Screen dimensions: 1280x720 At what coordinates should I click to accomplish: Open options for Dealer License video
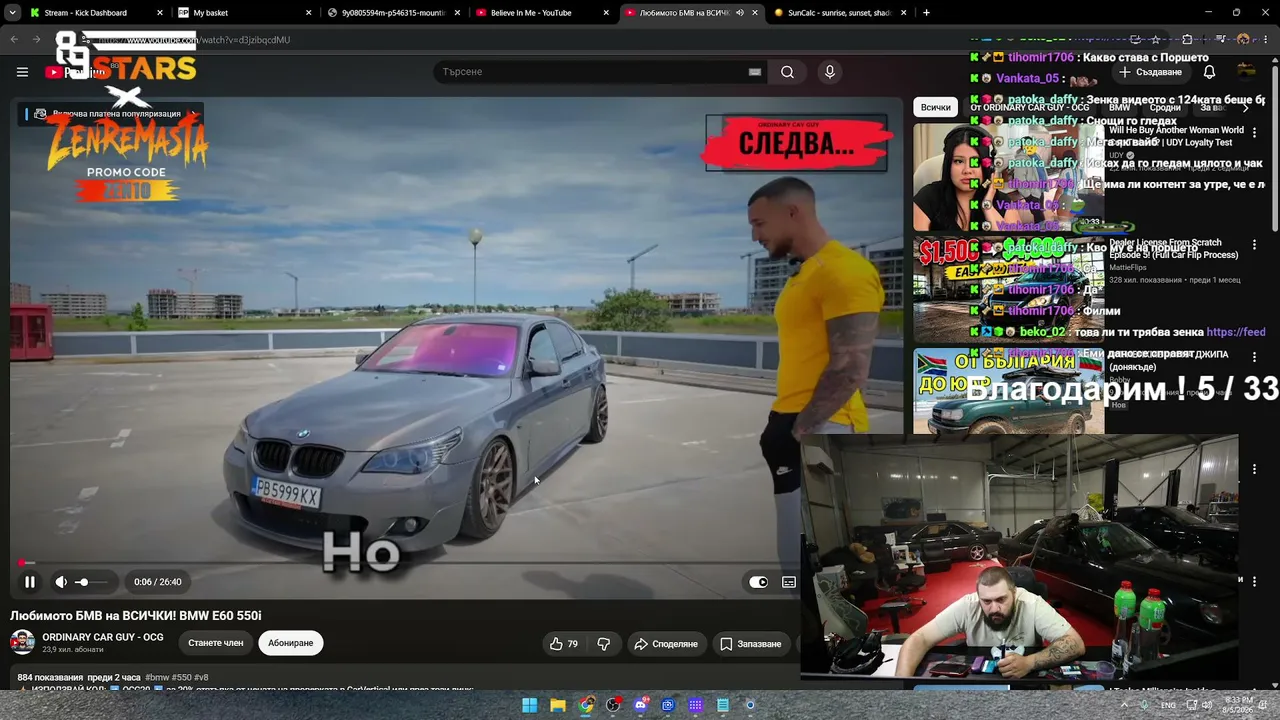point(1254,244)
